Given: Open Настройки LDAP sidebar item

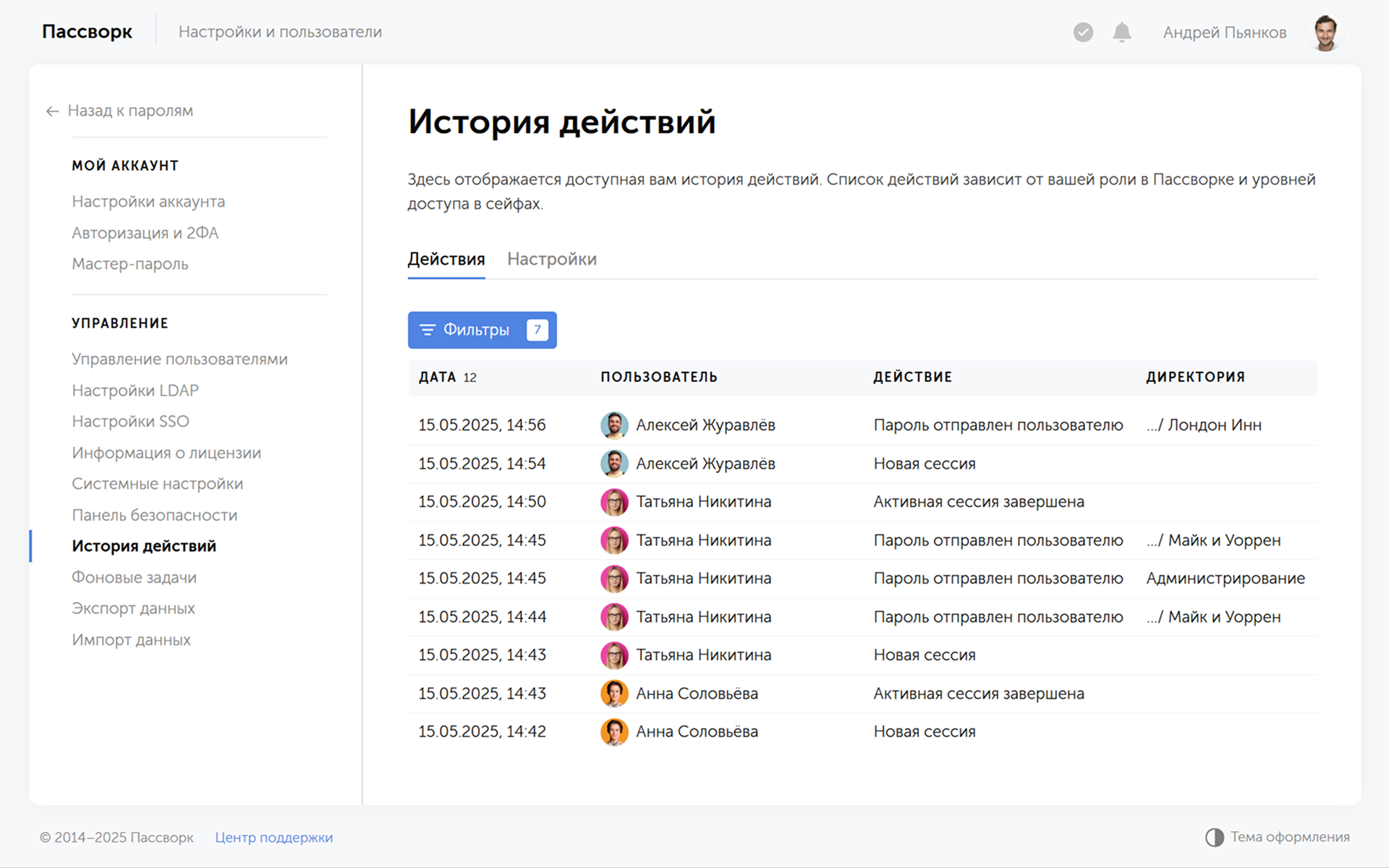Looking at the screenshot, I should pos(135,391).
